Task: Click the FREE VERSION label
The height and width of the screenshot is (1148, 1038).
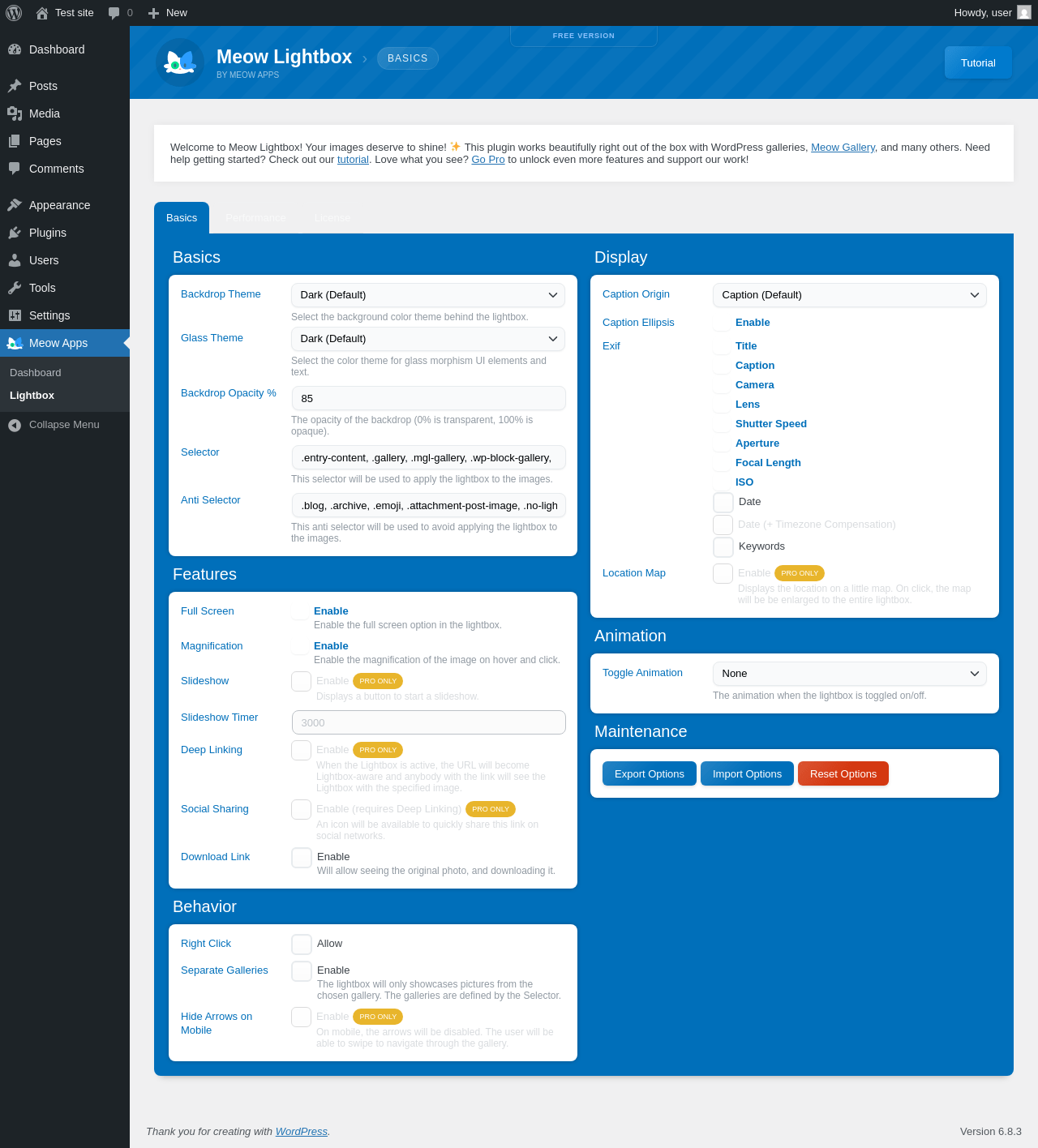Action: (584, 36)
